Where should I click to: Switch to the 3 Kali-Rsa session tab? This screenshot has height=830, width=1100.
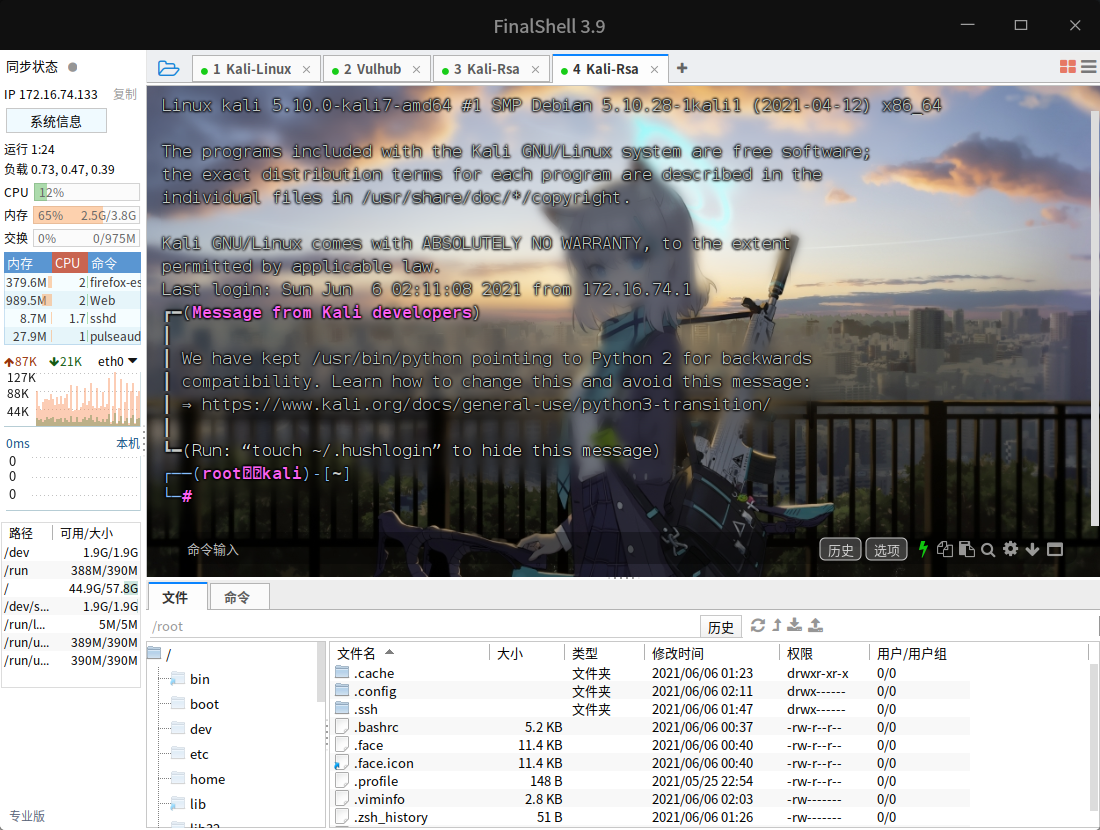pos(491,69)
